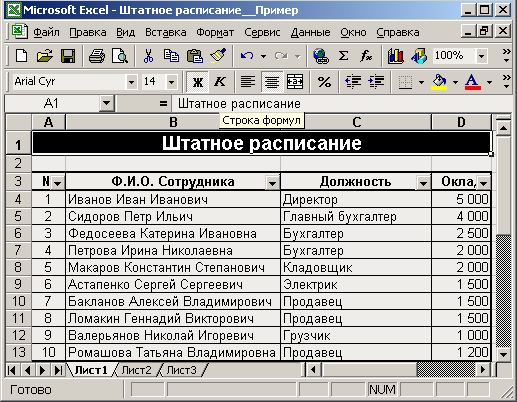Toggle center alignment button
Viewport: 517px width, 402px height.
pyautogui.click(x=272, y=81)
